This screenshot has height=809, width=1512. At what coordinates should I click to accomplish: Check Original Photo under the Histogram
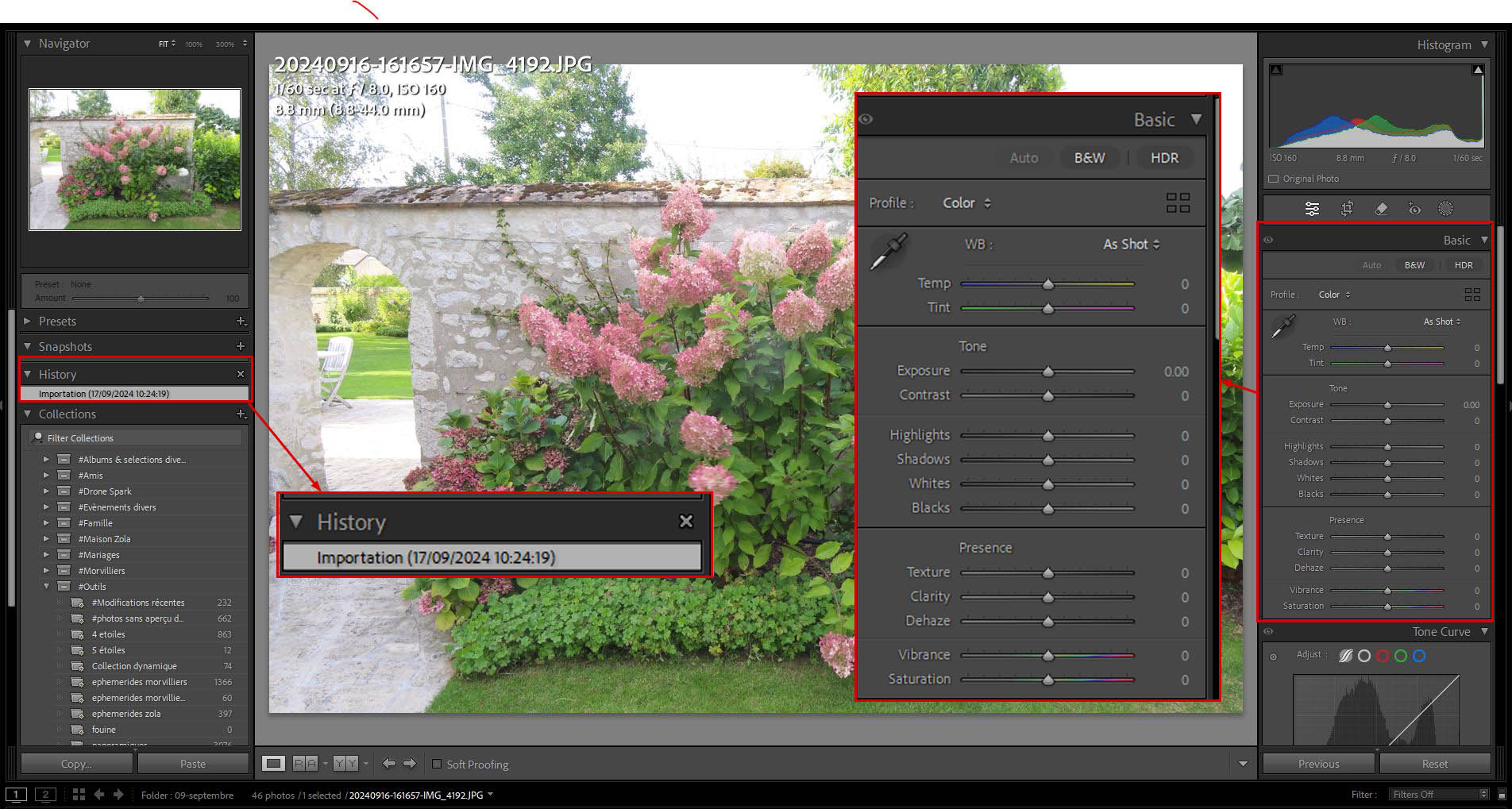[1272, 179]
